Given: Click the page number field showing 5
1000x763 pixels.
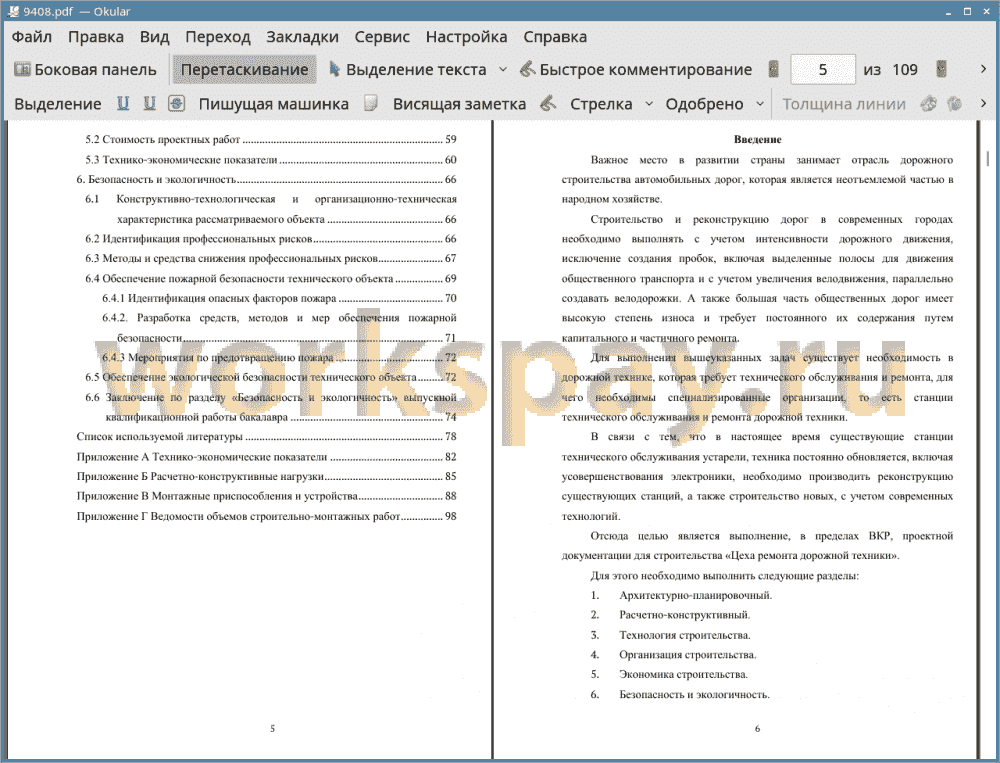Looking at the screenshot, I should (823, 69).
